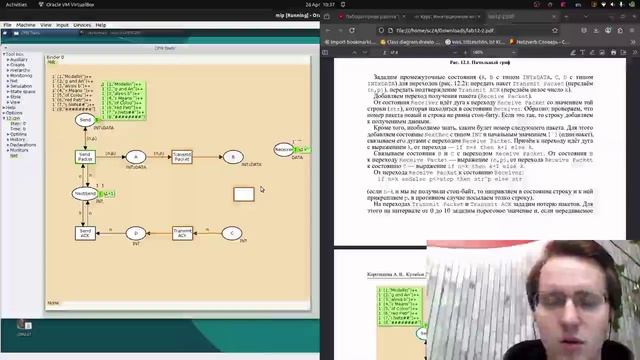Viewport: 640px width, 360px height.
Task: Click the Firefox address bar
Action: point(467,30)
